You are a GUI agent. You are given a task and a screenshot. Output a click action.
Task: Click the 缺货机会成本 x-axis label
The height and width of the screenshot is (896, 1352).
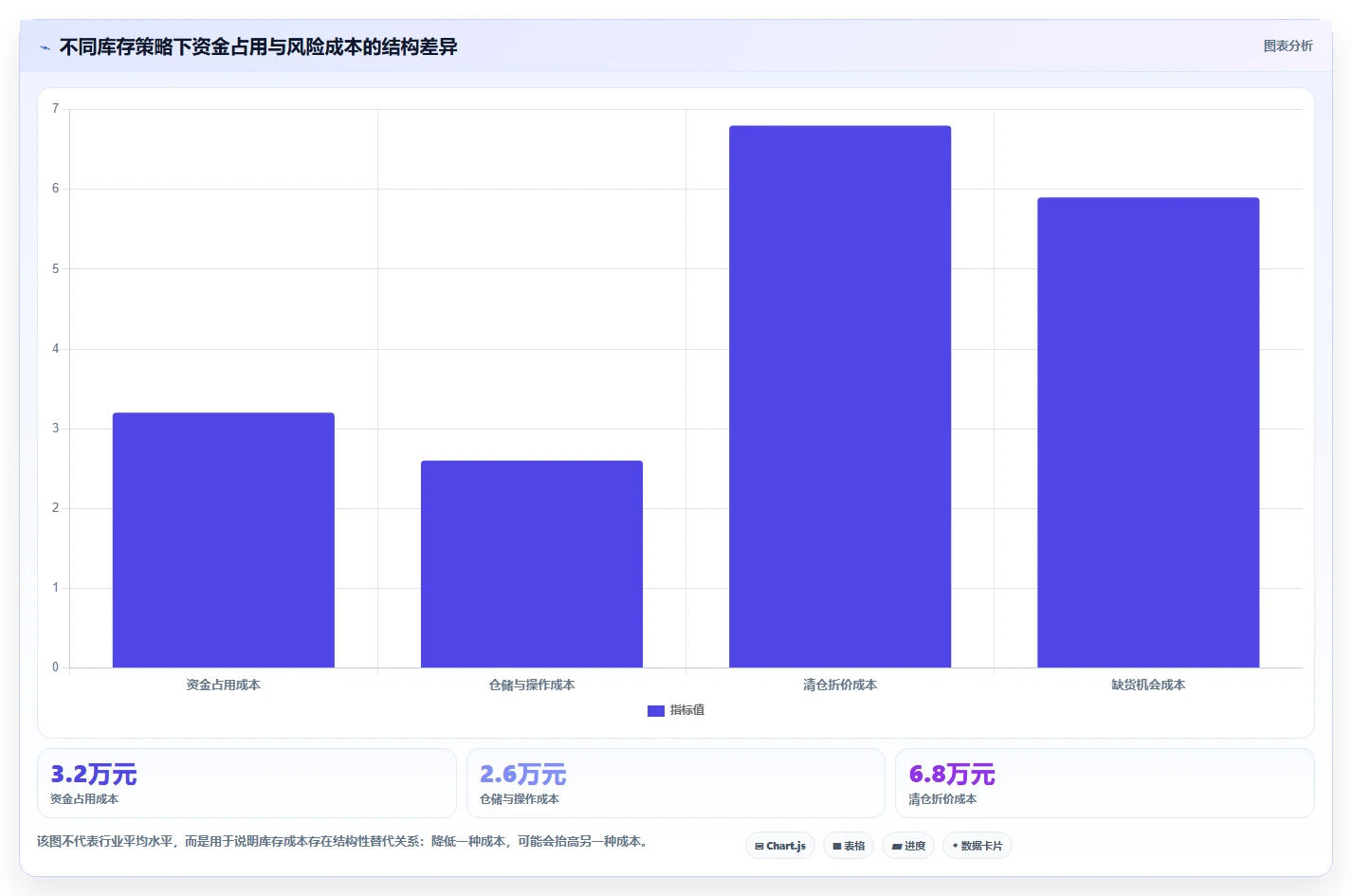[1148, 685]
